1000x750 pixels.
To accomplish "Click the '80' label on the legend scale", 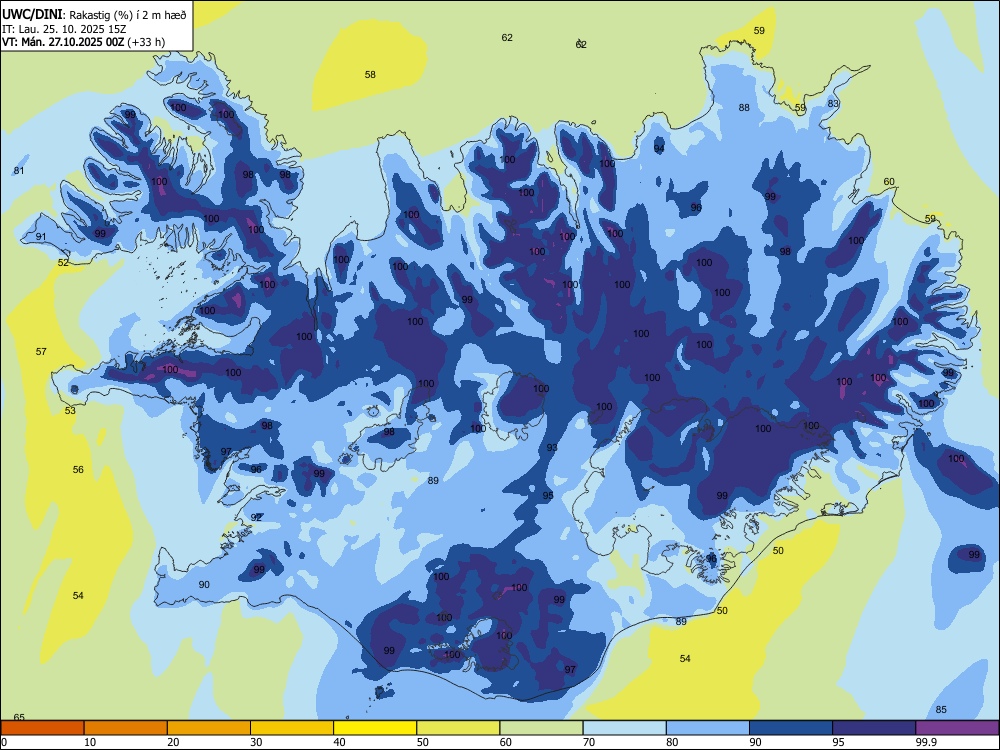I will click(672, 742).
